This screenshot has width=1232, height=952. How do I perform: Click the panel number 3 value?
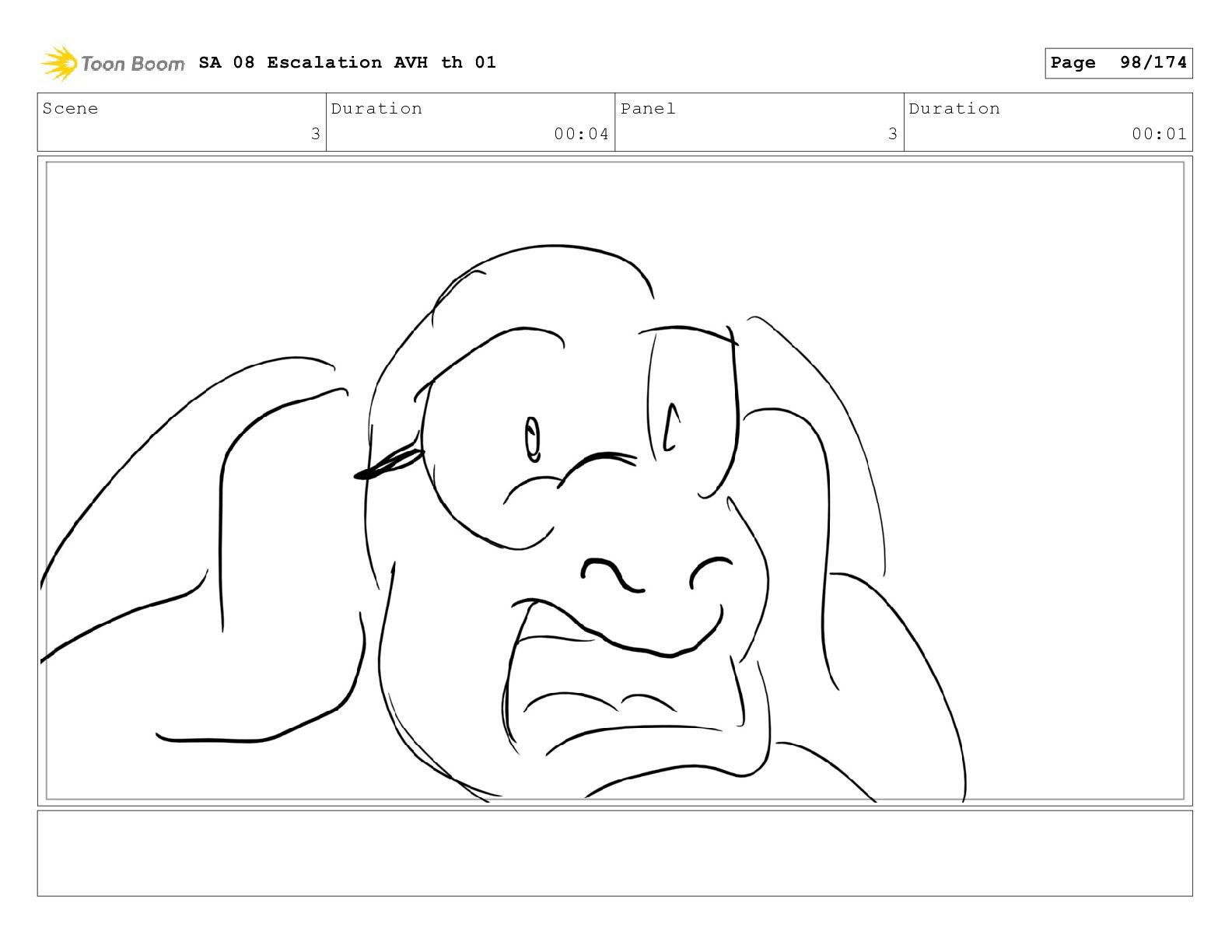tap(893, 134)
